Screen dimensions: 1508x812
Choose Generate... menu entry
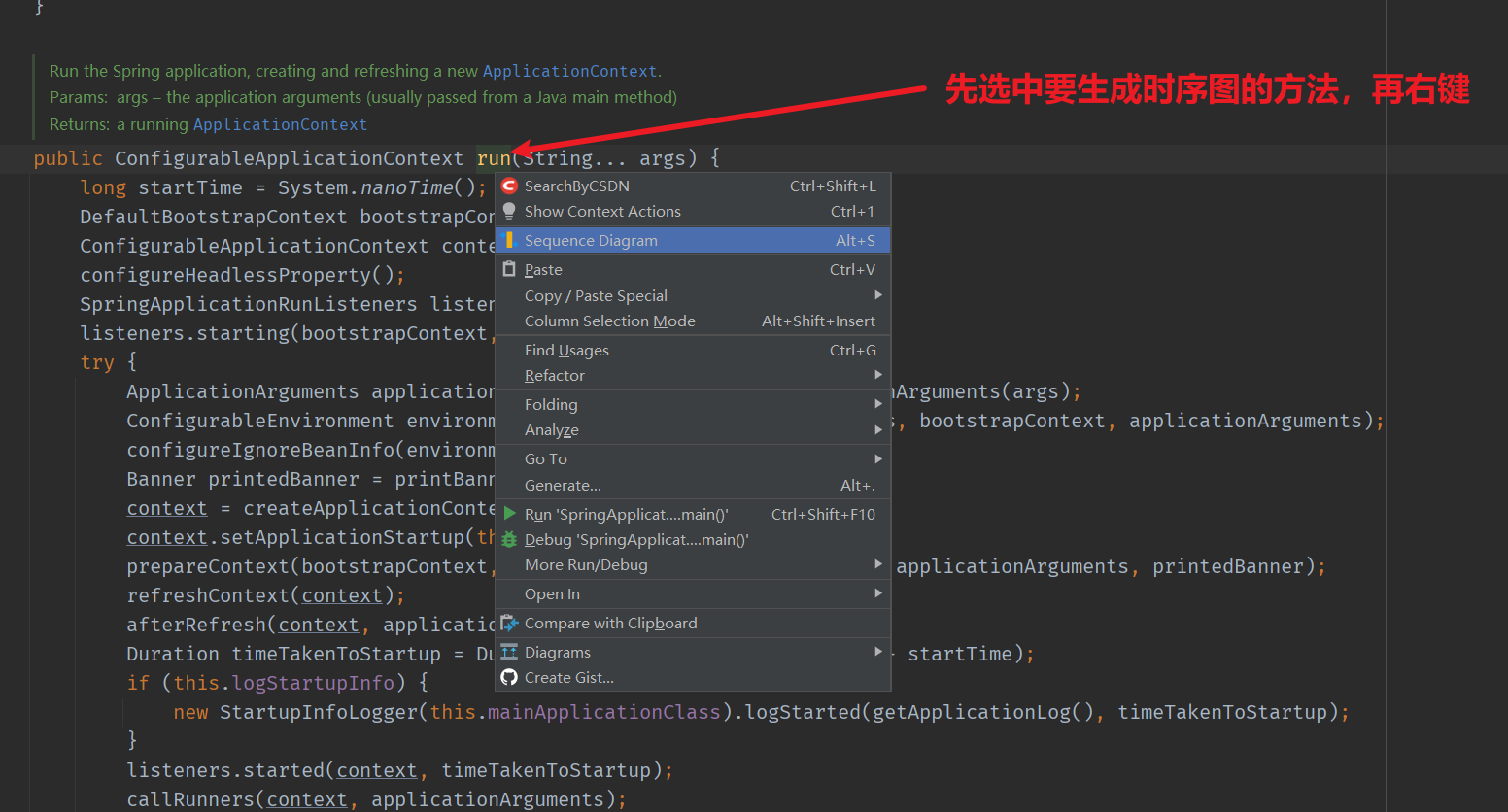[693, 485]
